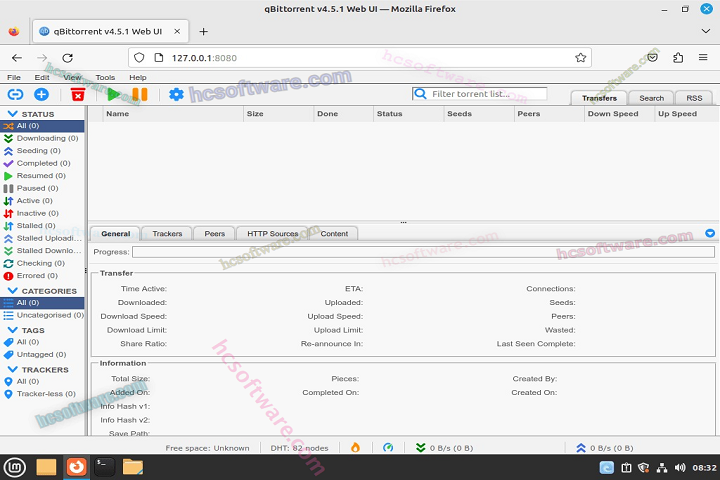Reload the page in Firefox
Viewport: 720px width, 480px height.
pyautogui.click(x=68, y=58)
